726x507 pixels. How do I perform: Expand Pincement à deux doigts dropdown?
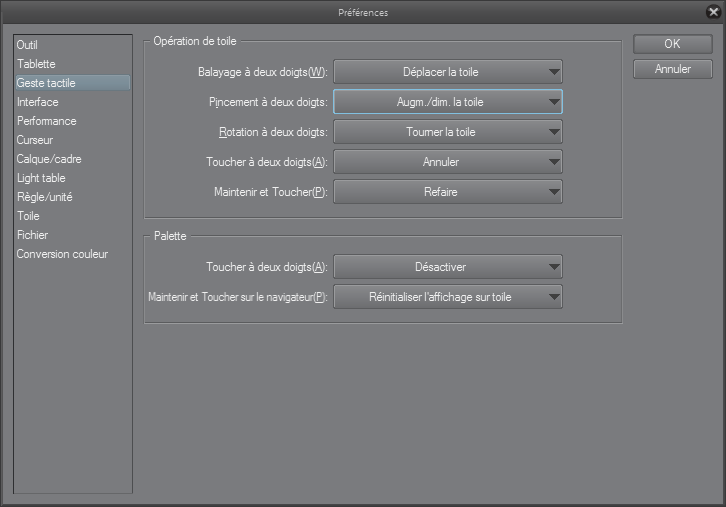447,102
